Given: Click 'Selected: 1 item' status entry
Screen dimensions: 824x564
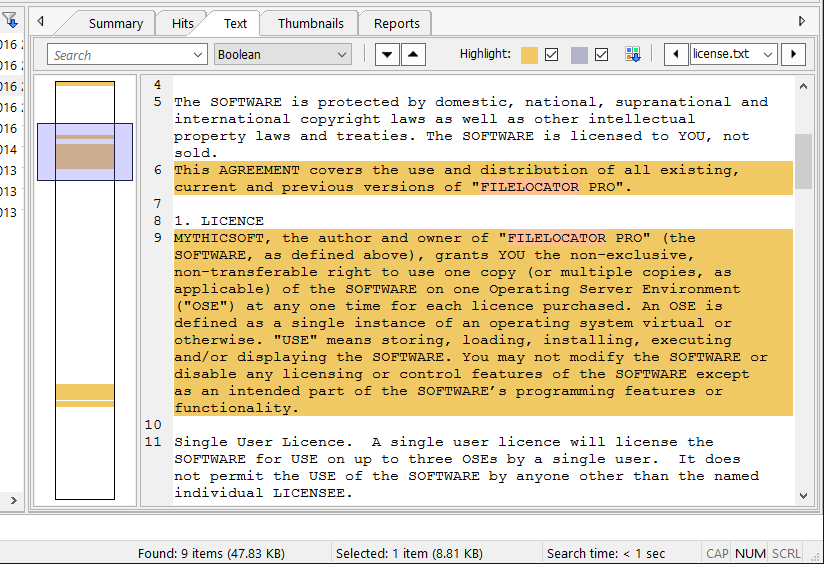Looking at the screenshot, I should [409, 553].
